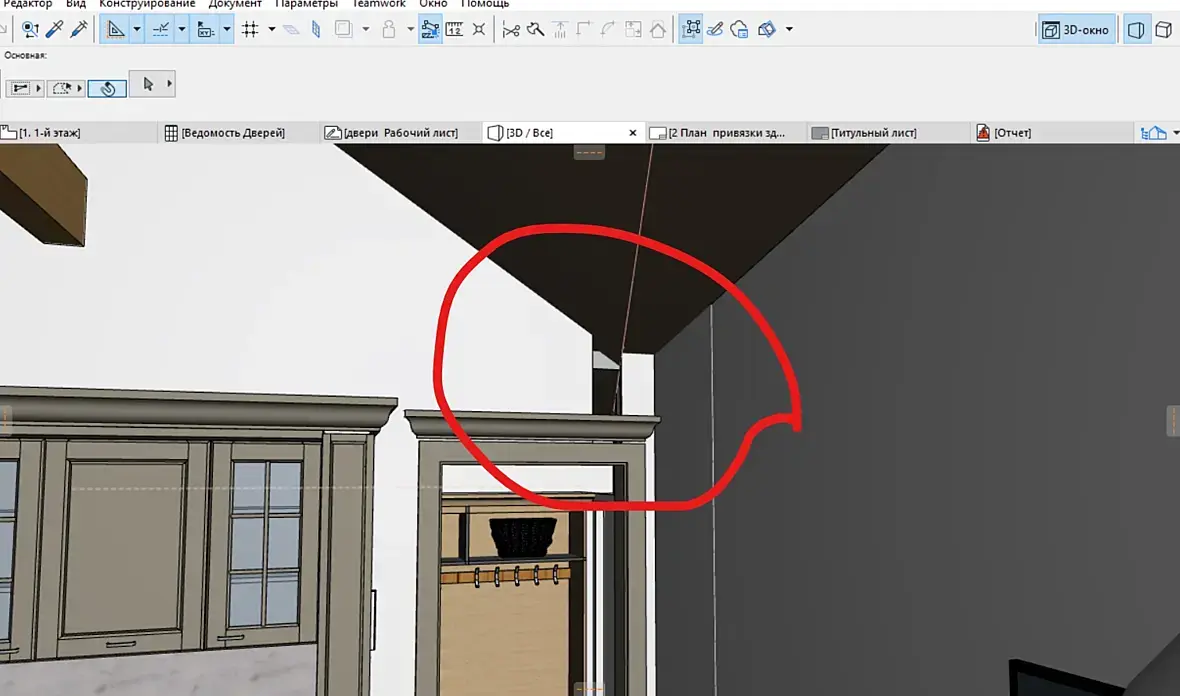
Task: Select the Arrow pointer tool
Action: 148,84
